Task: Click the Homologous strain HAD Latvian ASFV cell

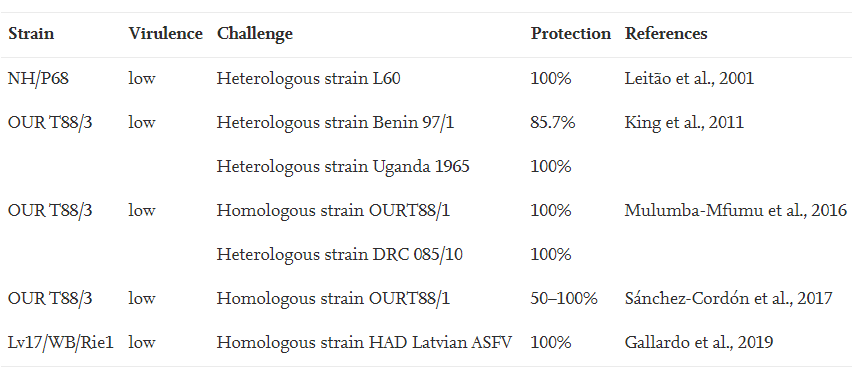Action: [364, 343]
